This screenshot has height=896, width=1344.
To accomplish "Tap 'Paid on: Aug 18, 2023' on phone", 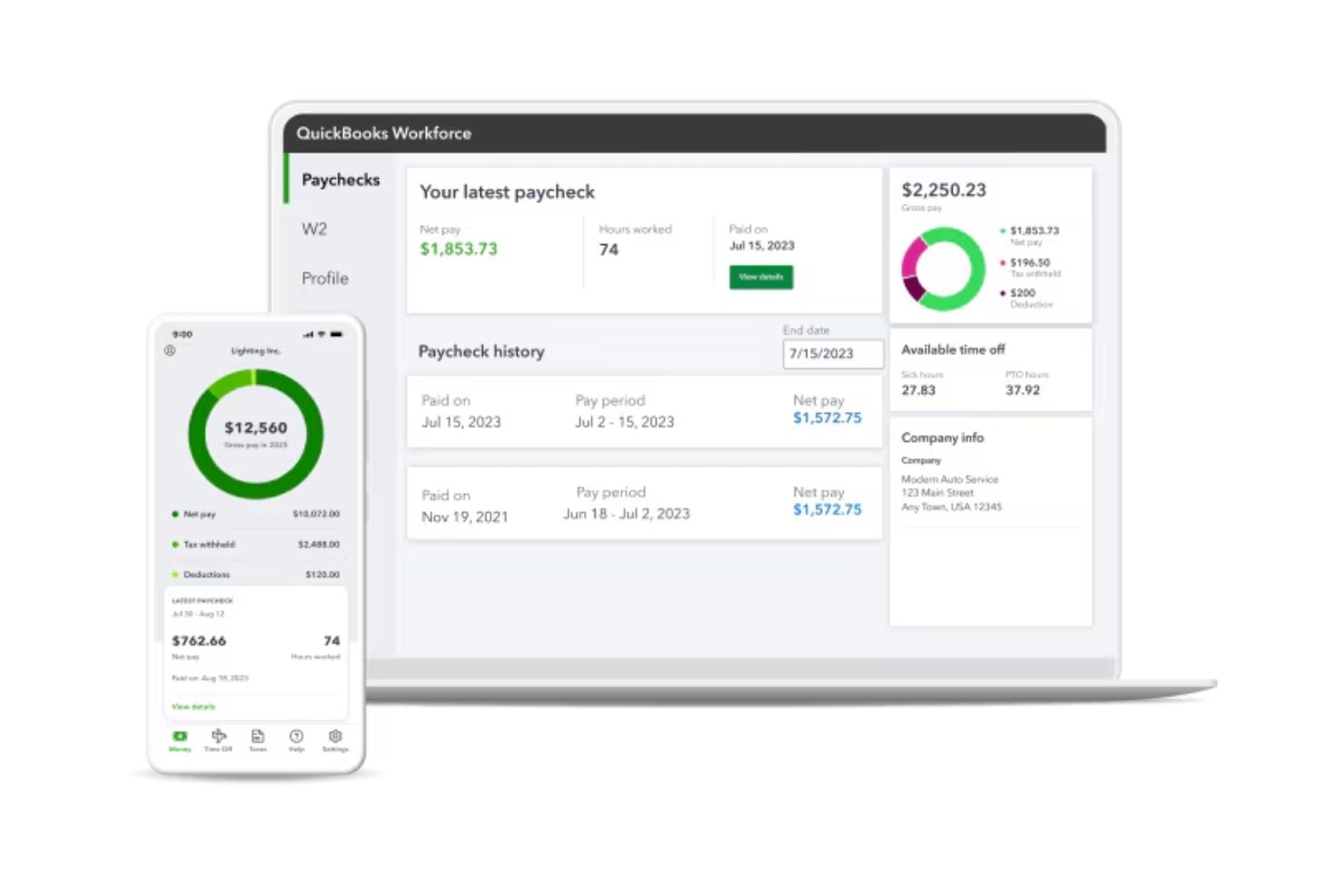I will 210,678.
